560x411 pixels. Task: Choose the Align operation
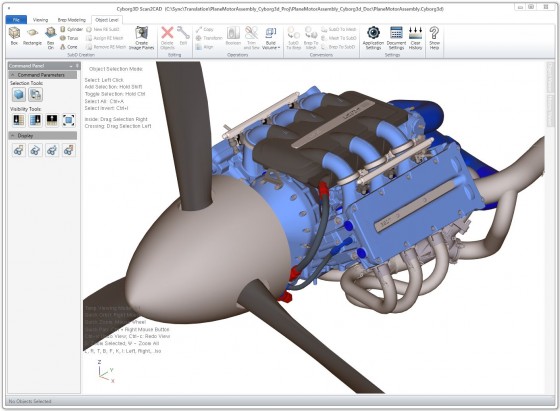pos(204,47)
